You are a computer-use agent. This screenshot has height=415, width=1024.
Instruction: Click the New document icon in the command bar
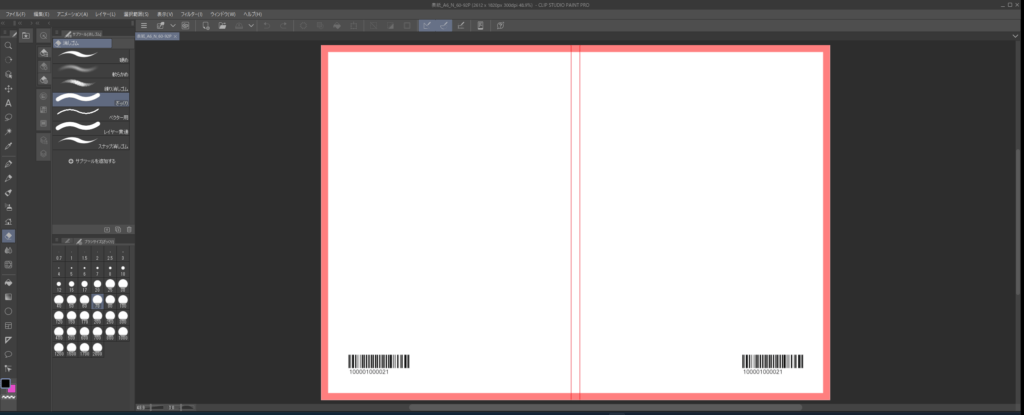[x=206, y=25]
